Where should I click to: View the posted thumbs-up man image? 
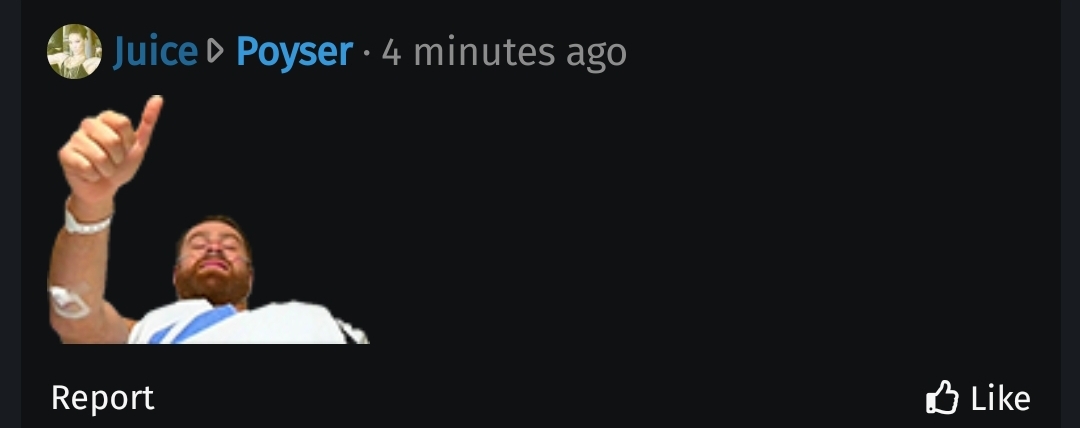pos(209,219)
